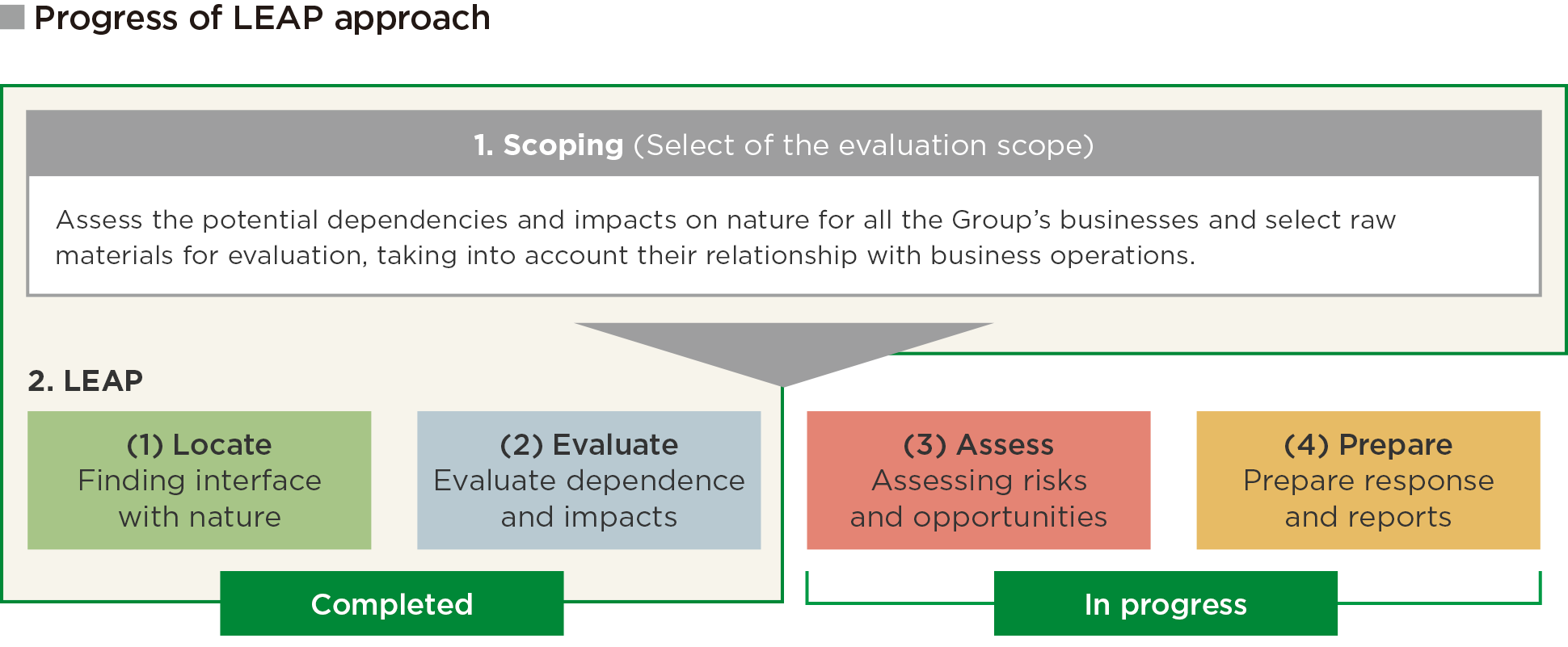Click the green Completed label
This screenshot has height=647, width=1568.
[x=392, y=603]
